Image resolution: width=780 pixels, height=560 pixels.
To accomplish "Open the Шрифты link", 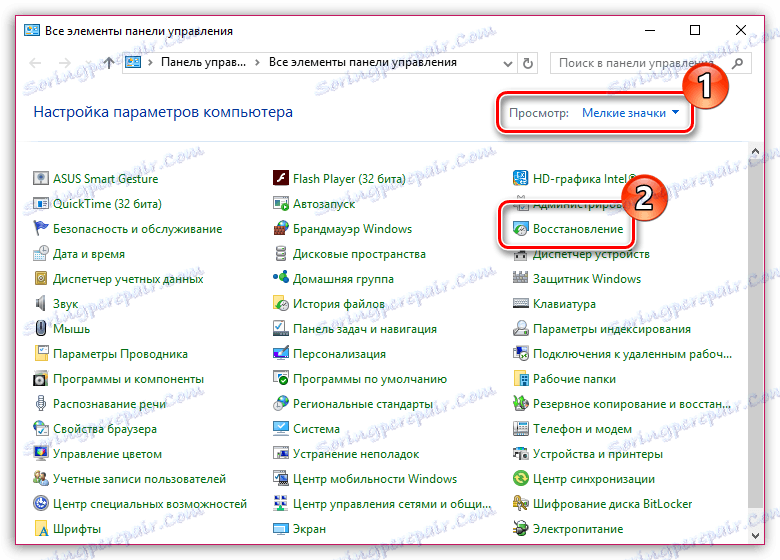I will 77,529.
